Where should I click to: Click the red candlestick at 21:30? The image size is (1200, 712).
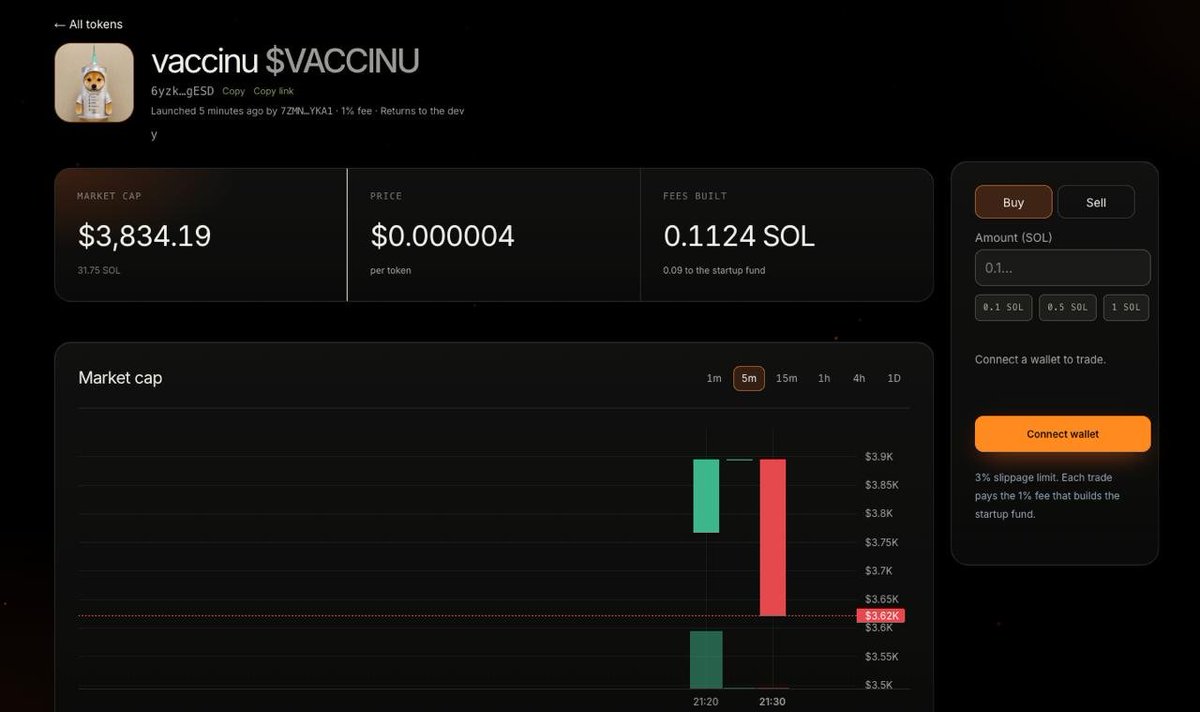(x=773, y=537)
